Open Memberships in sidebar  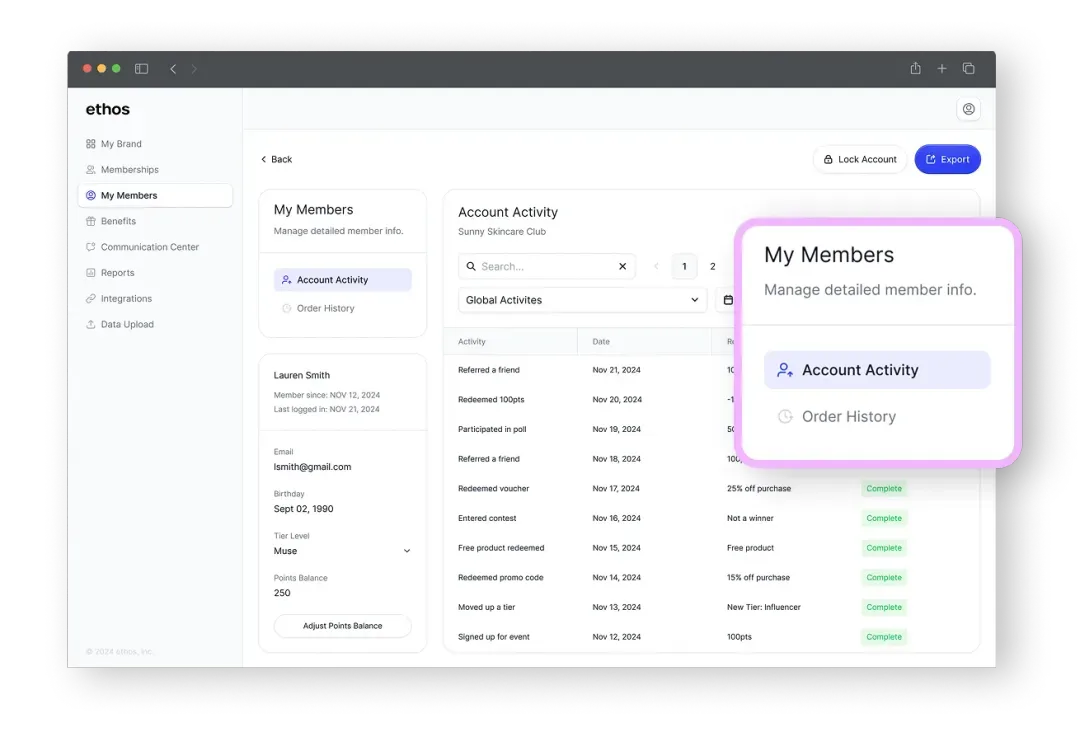[129, 169]
